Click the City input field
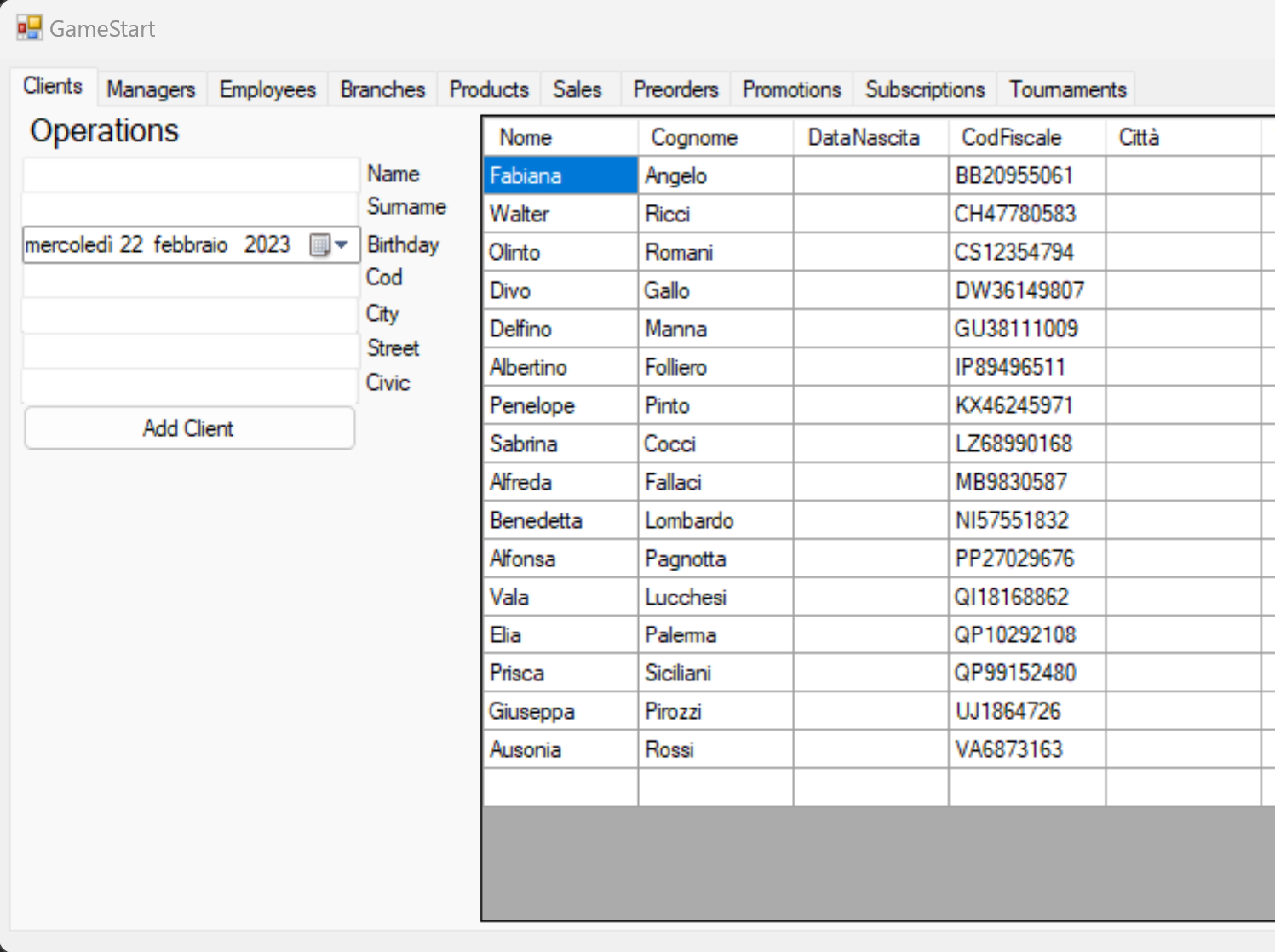The width and height of the screenshot is (1275, 952). [191, 315]
